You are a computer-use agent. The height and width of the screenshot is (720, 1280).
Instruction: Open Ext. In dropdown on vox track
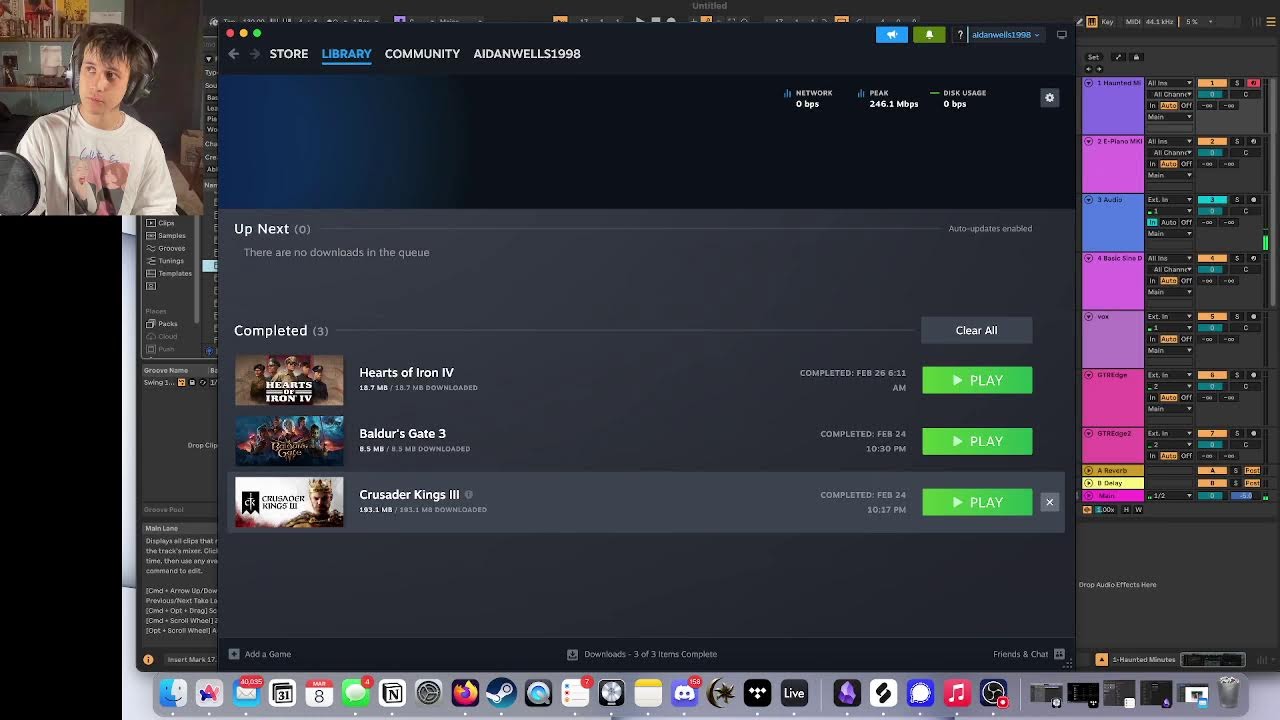1169,317
